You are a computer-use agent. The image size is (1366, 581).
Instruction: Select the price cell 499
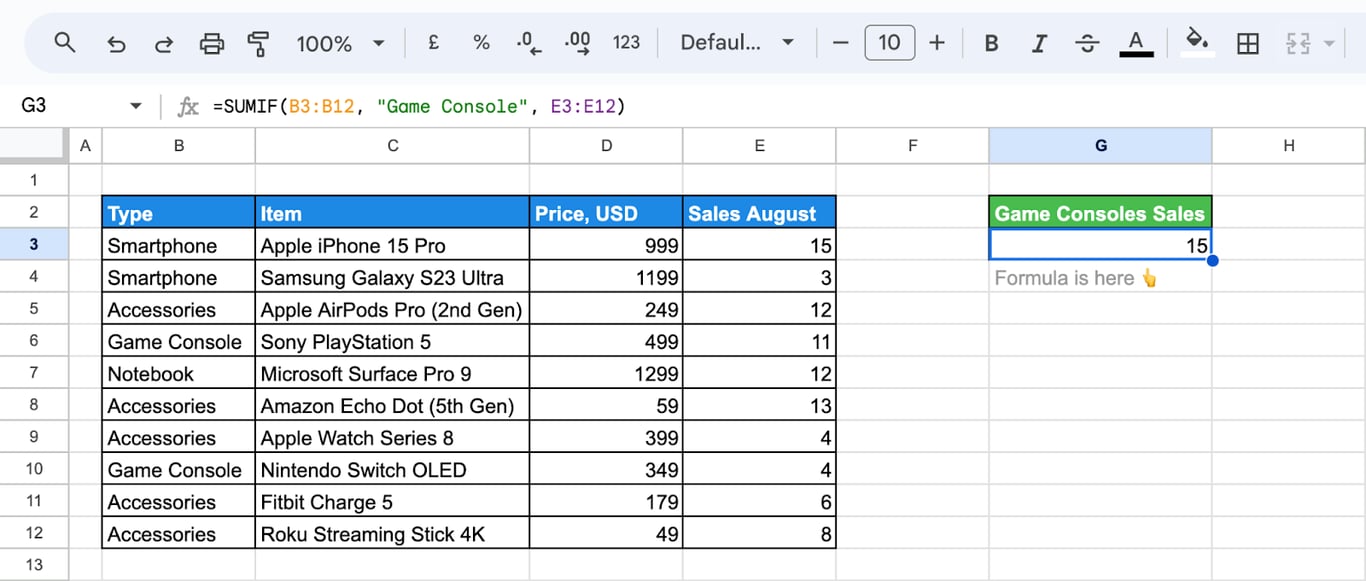pos(607,341)
